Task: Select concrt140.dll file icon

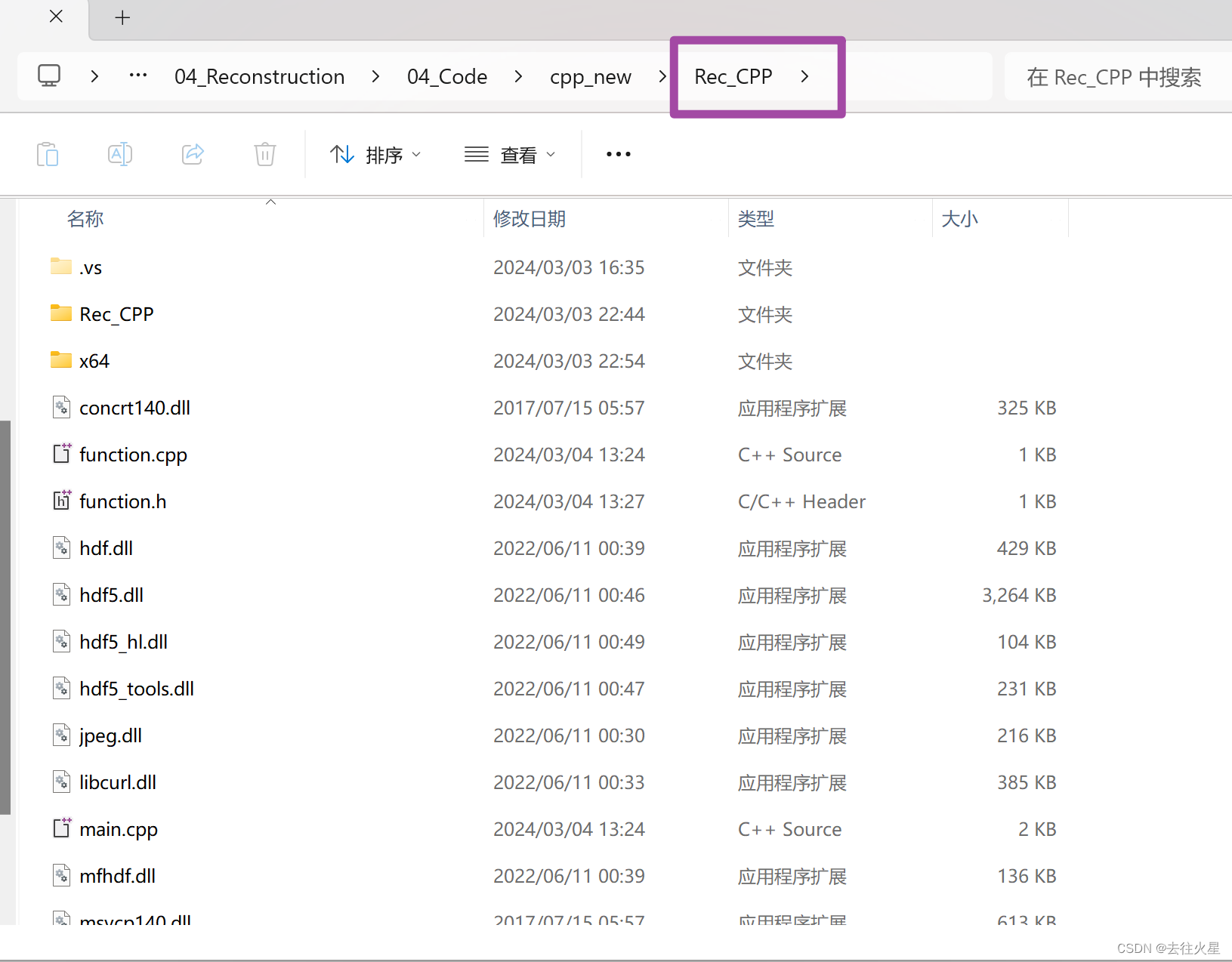Action: pyautogui.click(x=62, y=408)
